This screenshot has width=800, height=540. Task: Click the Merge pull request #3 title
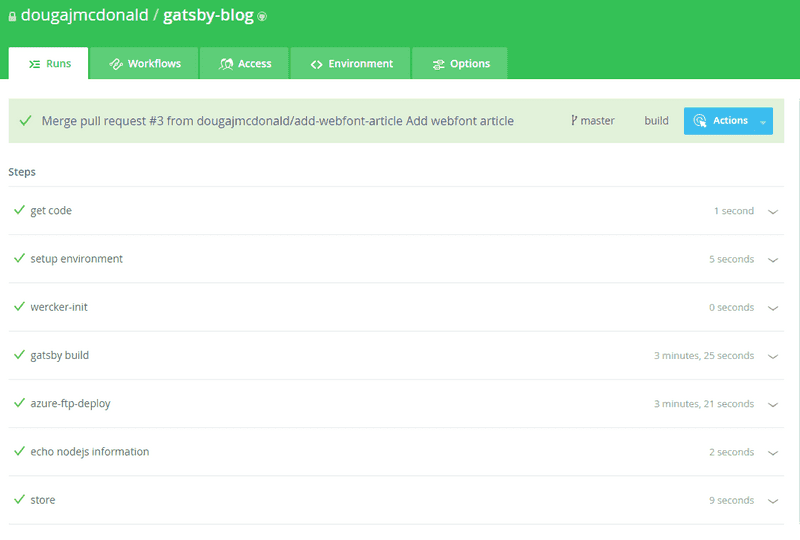point(278,121)
